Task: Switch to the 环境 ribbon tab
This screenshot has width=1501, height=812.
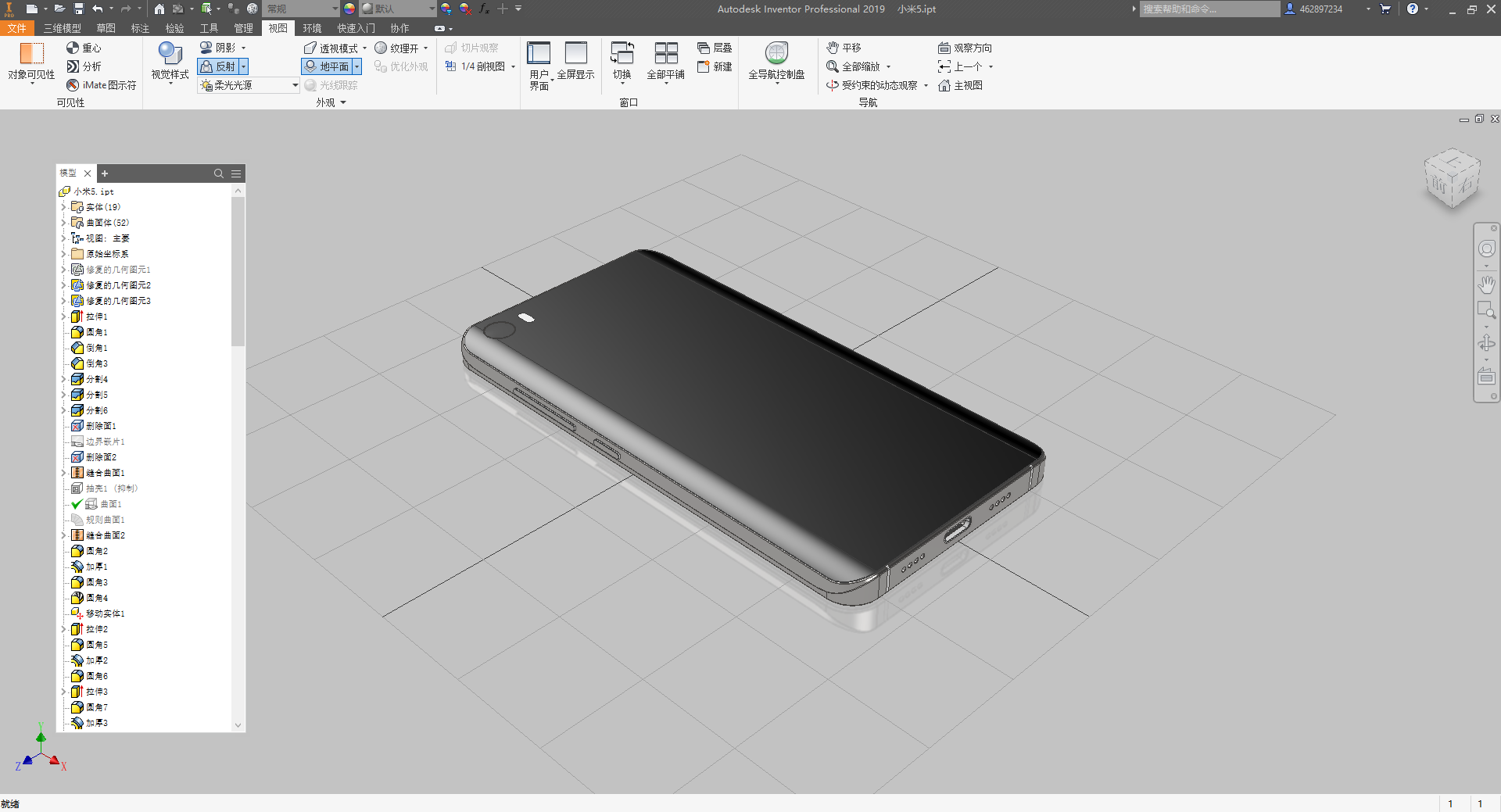Action: 313,28
